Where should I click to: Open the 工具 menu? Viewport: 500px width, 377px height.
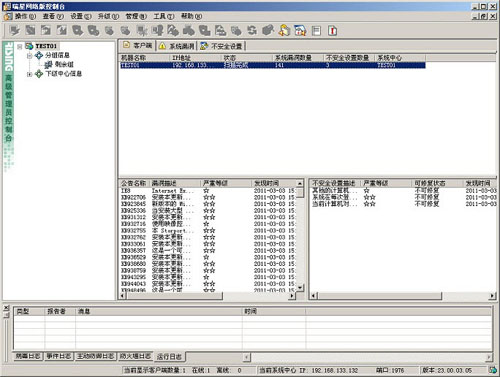(x=163, y=16)
